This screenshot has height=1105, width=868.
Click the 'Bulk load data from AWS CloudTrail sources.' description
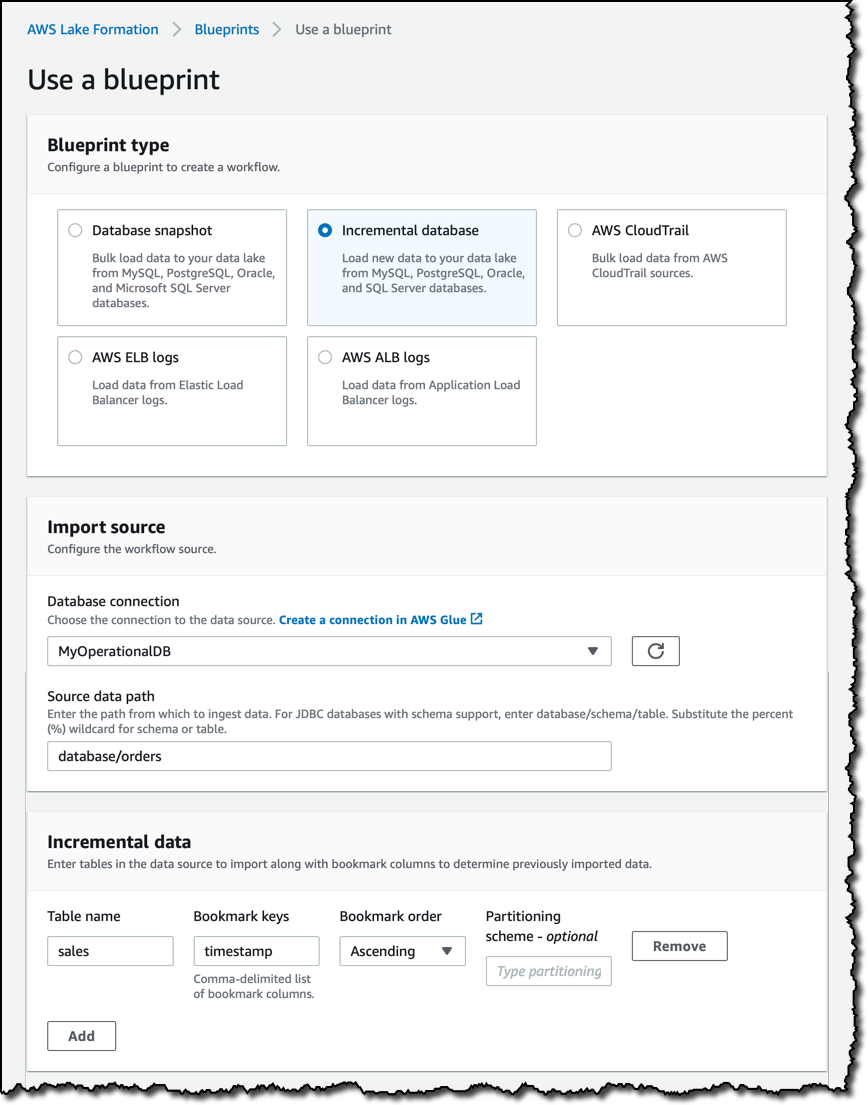click(660, 266)
